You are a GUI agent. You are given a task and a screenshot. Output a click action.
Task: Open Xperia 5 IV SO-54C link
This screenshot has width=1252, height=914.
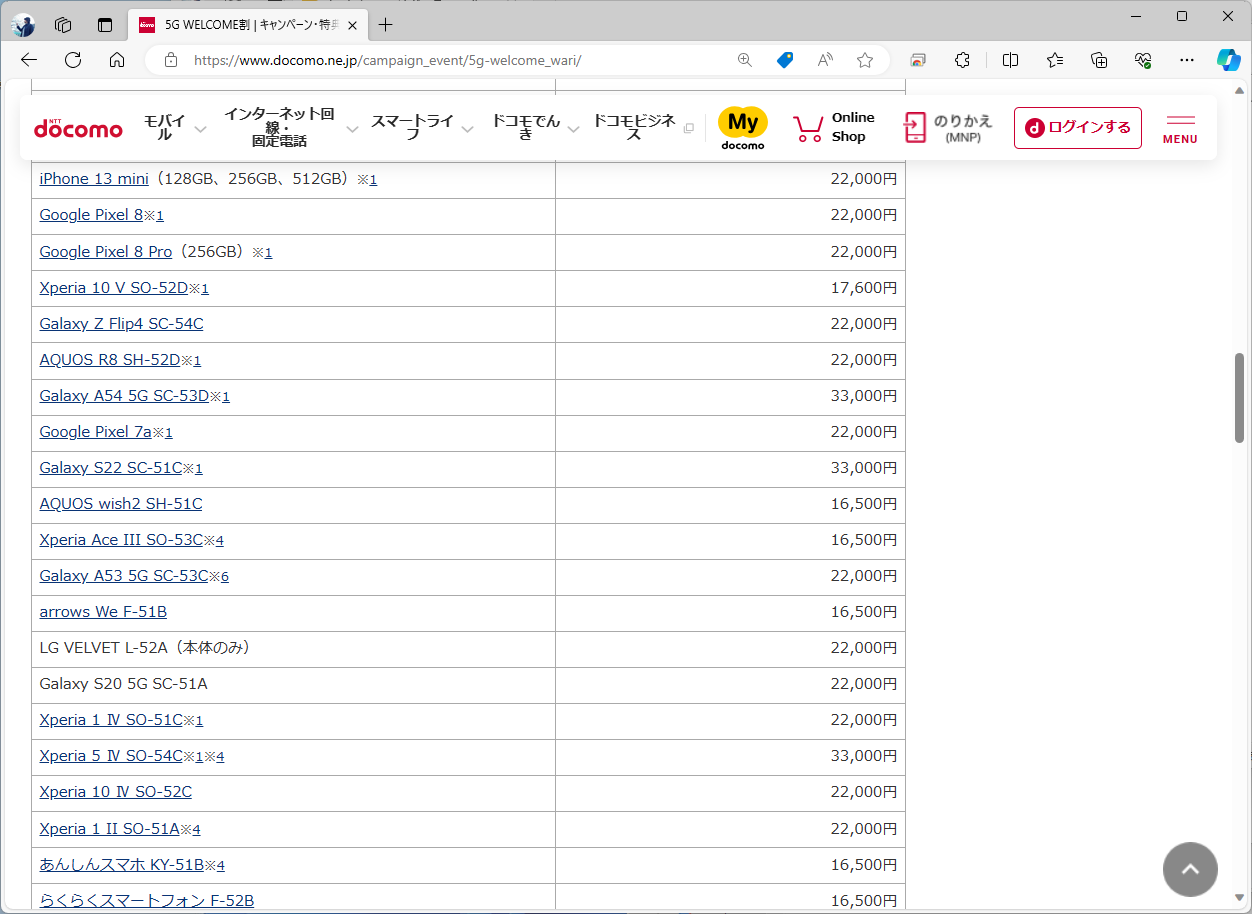(x=111, y=756)
